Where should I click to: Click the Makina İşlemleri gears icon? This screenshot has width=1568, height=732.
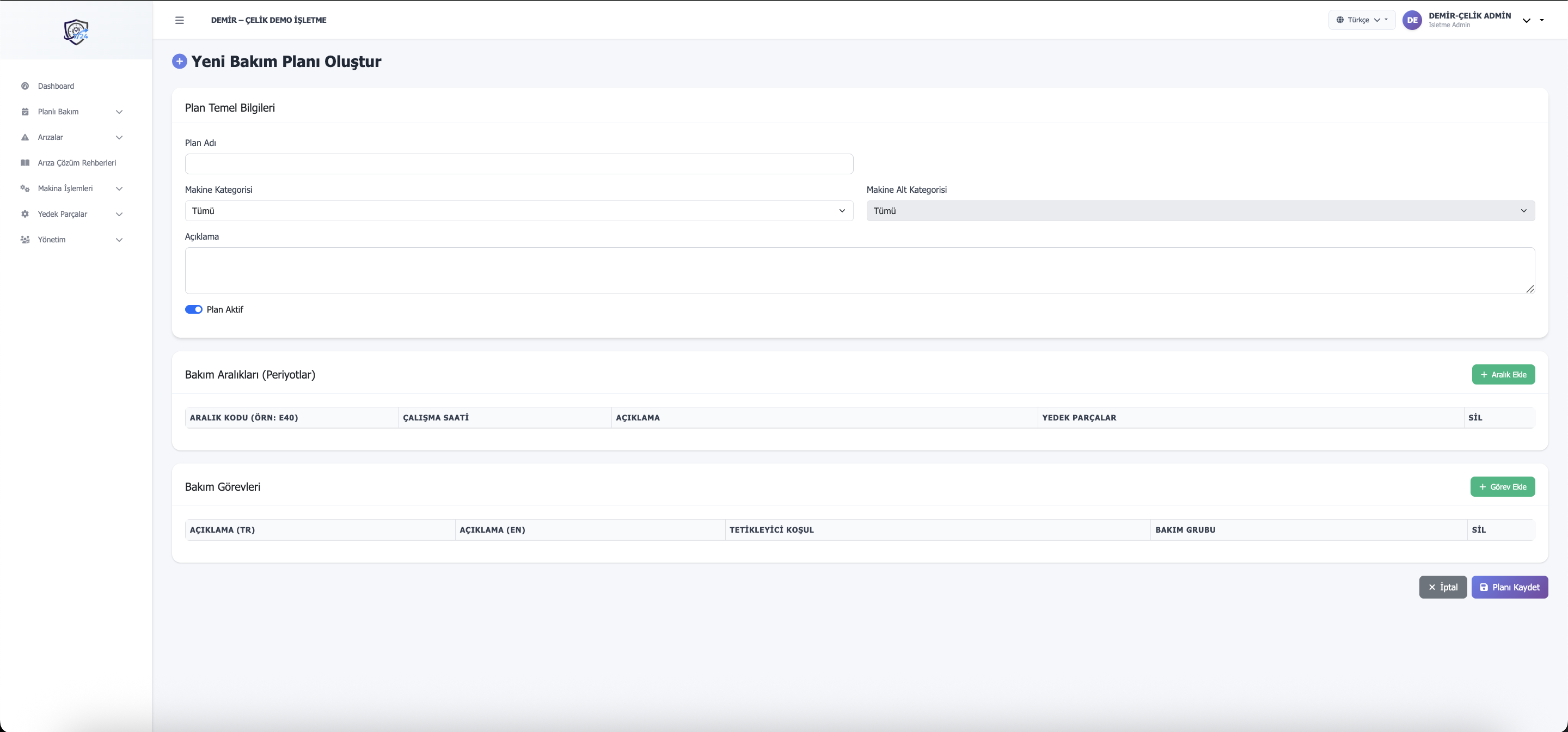click(x=25, y=188)
